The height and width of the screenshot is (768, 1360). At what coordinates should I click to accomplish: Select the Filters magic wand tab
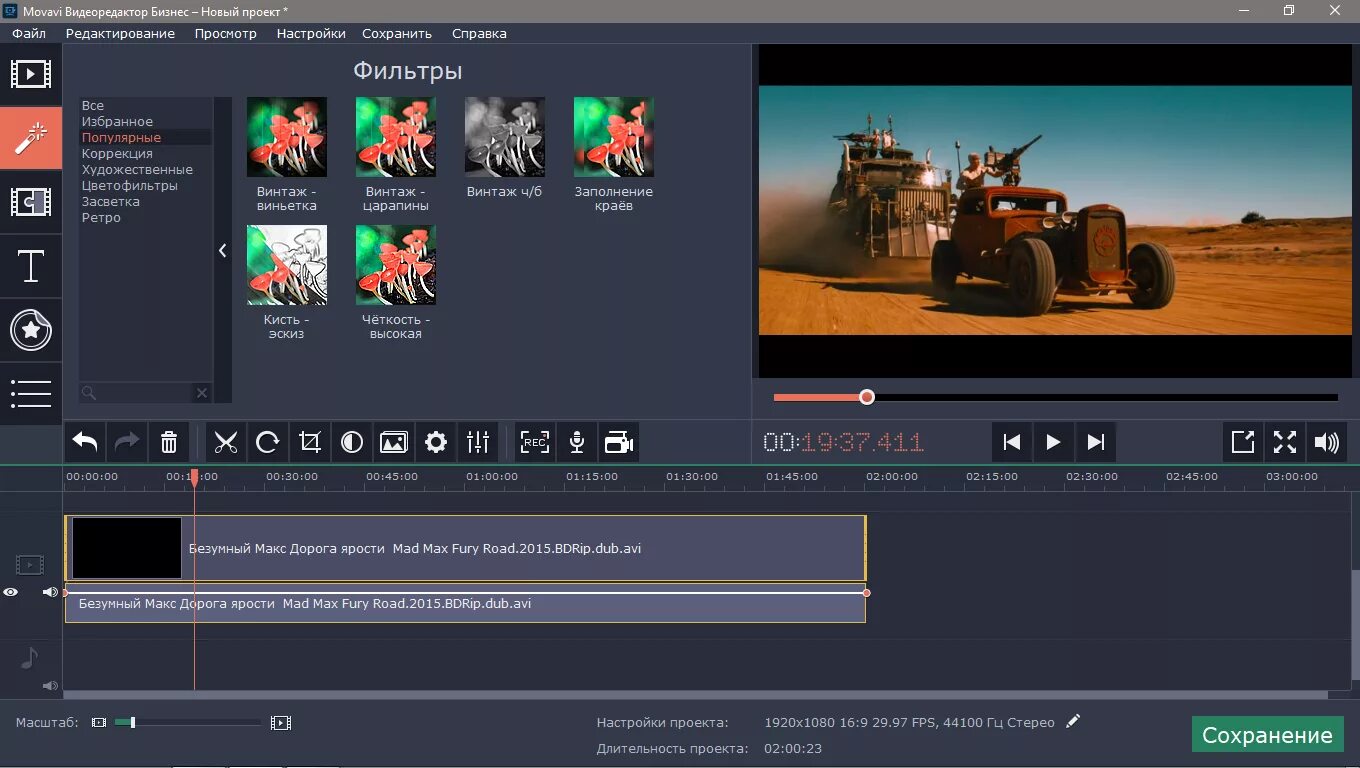point(31,138)
